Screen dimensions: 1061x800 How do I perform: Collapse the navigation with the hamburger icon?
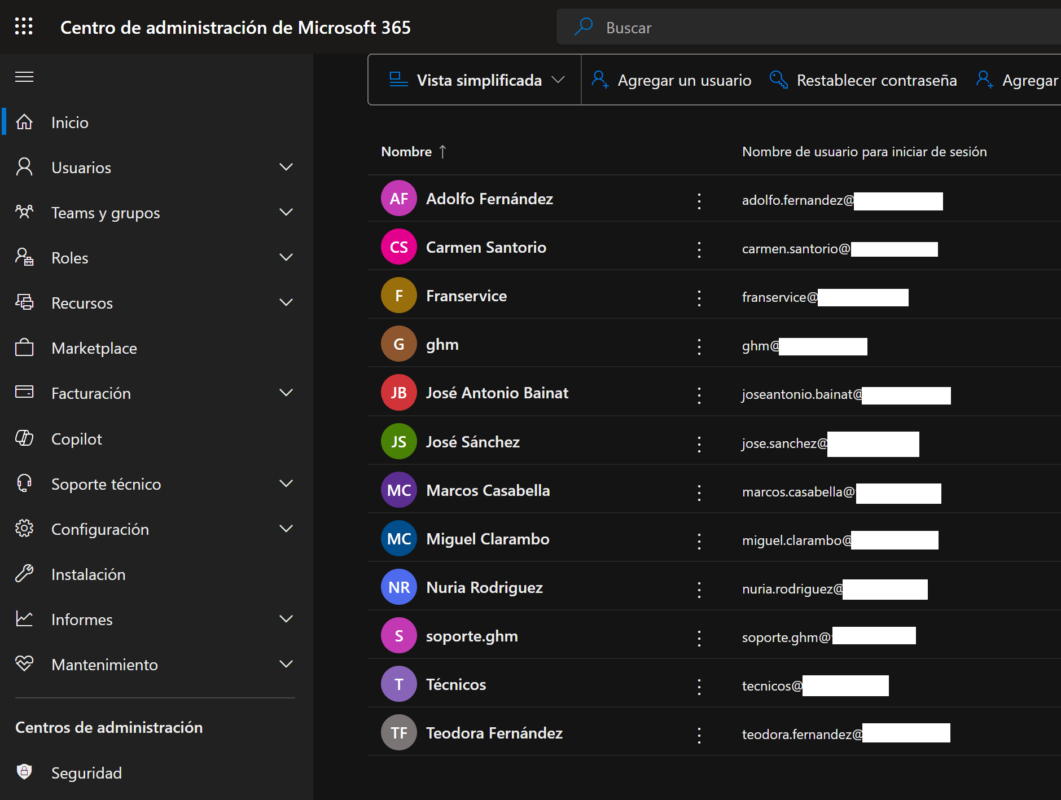pyautogui.click(x=24, y=76)
